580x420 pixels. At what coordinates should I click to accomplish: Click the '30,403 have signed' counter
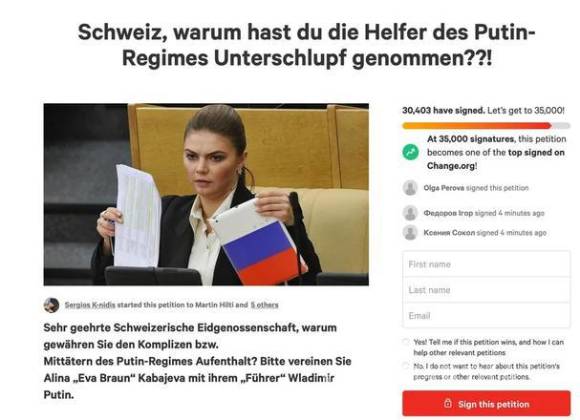coord(443,110)
